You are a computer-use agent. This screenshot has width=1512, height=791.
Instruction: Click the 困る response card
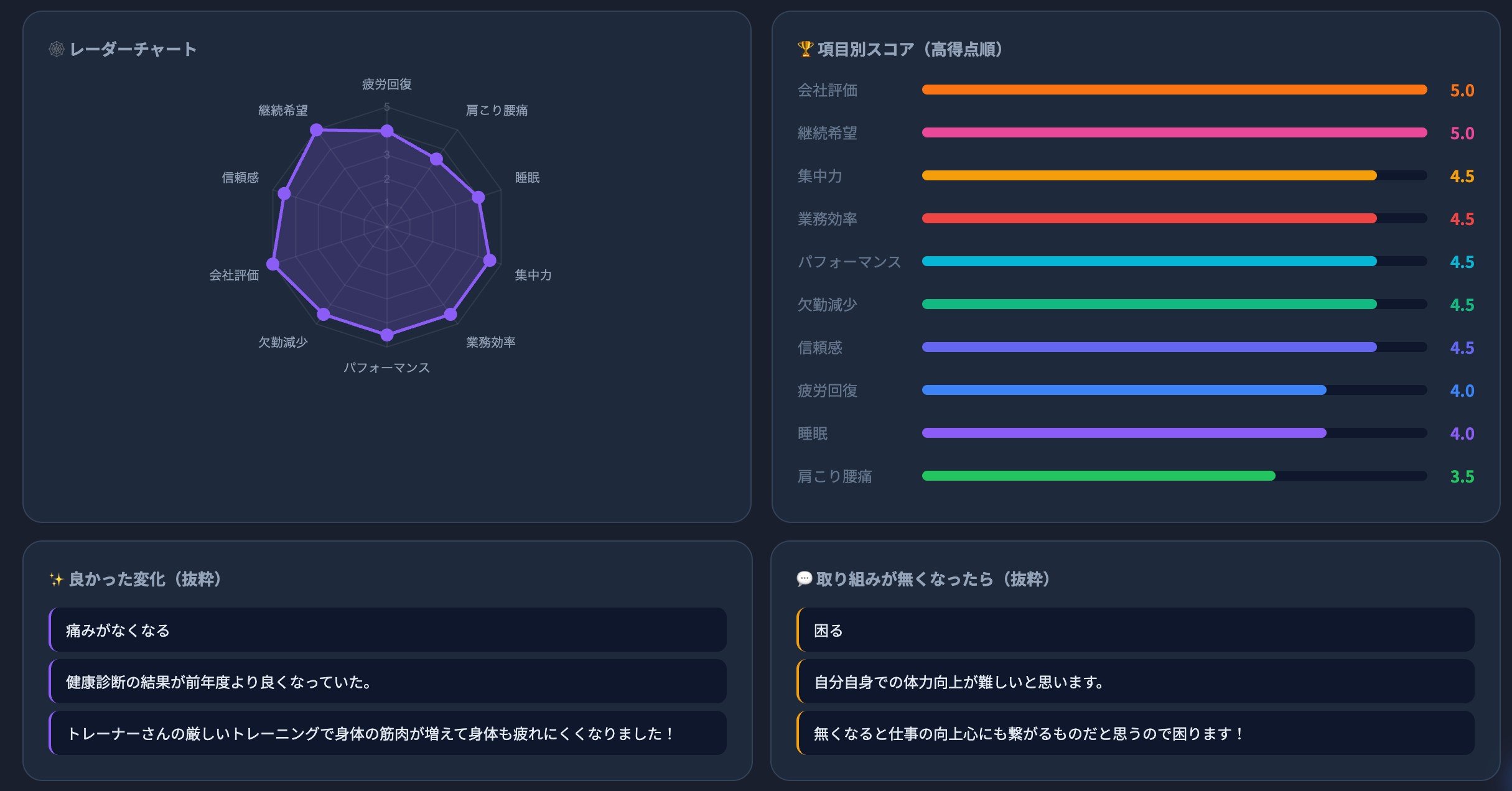point(1145,629)
